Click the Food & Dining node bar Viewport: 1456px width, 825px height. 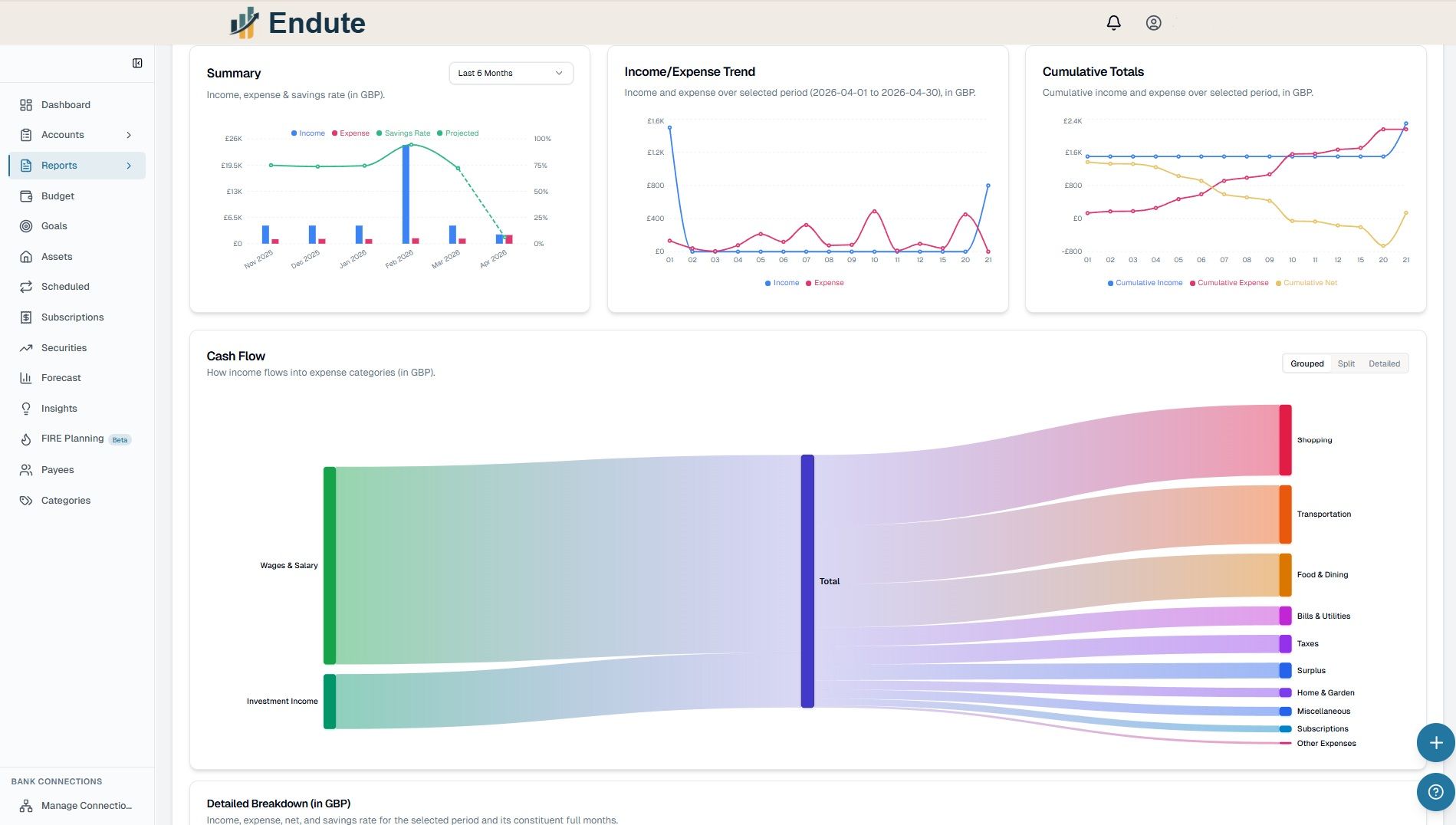(1285, 575)
